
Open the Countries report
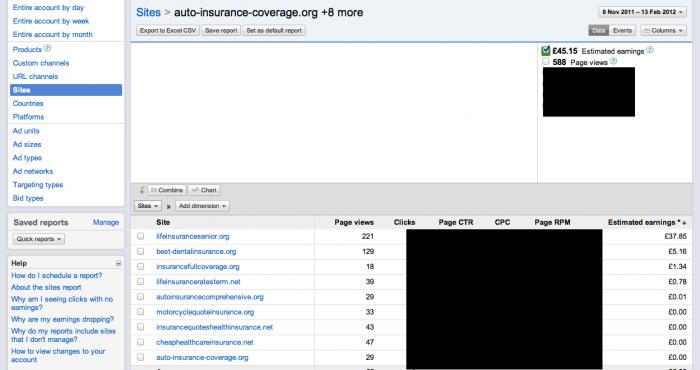click(x=28, y=103)
